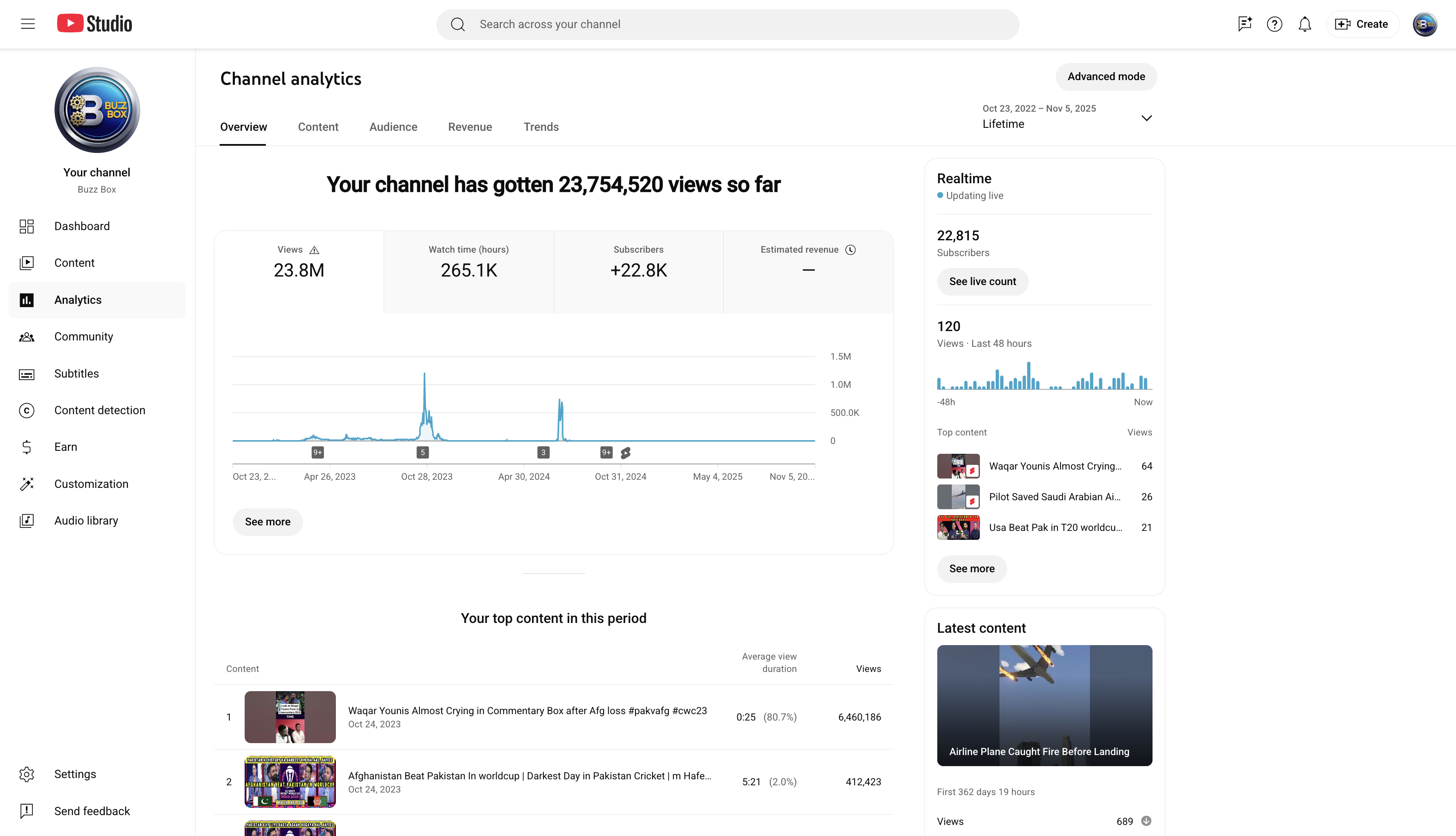
Task: Click the Search across your channel field
Action: coord(728,24)
